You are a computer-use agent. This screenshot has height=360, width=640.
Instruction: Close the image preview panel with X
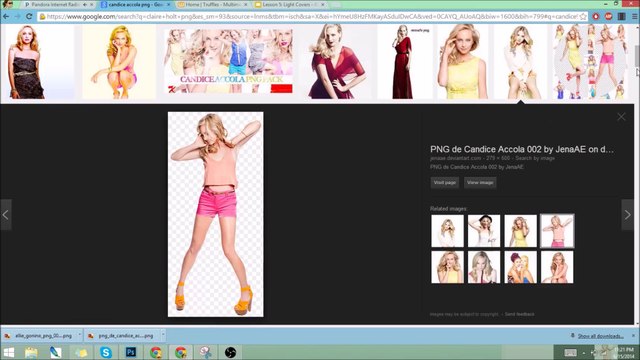[621, 117]
